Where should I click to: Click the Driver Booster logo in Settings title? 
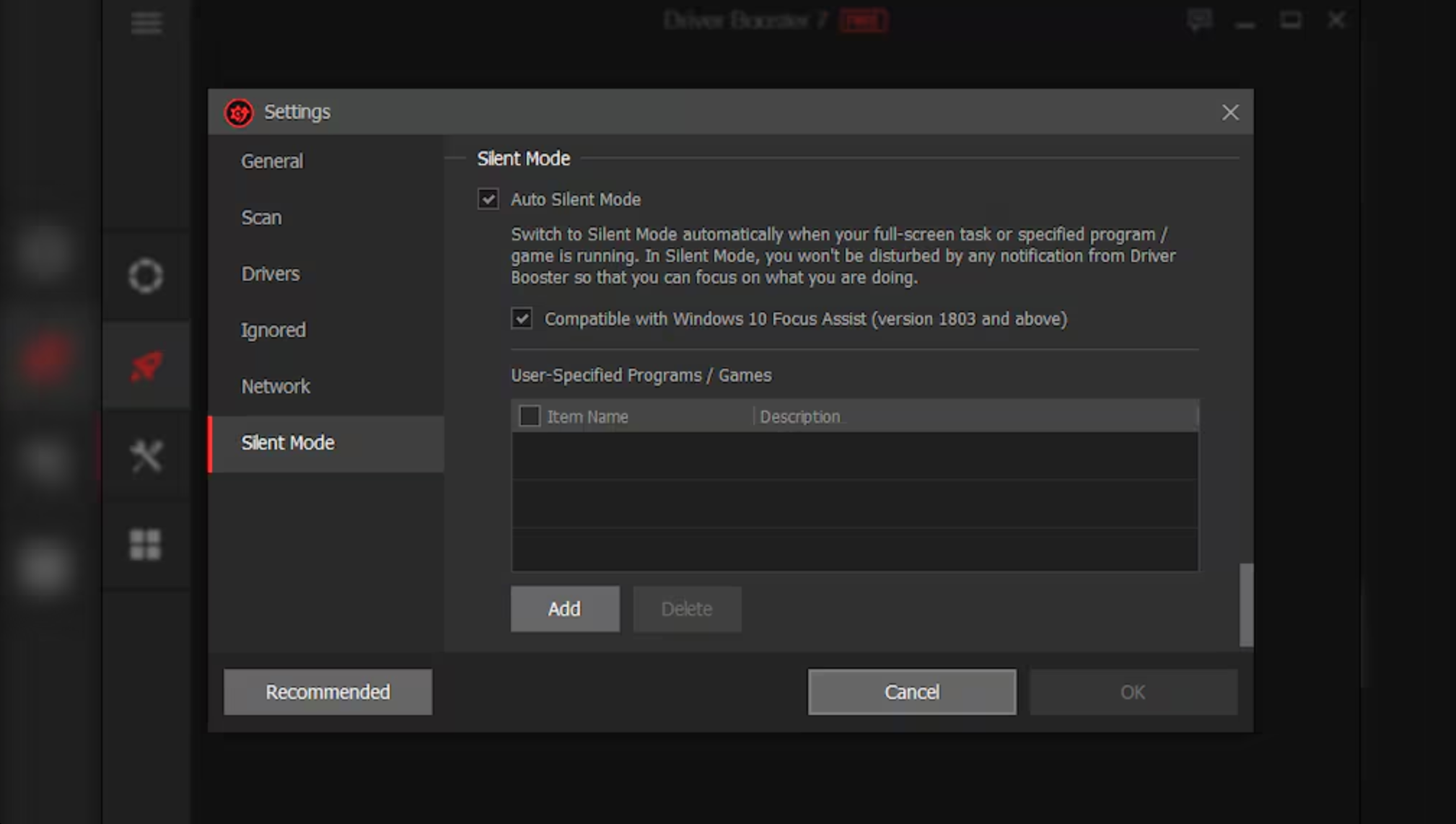coord(239,113)
